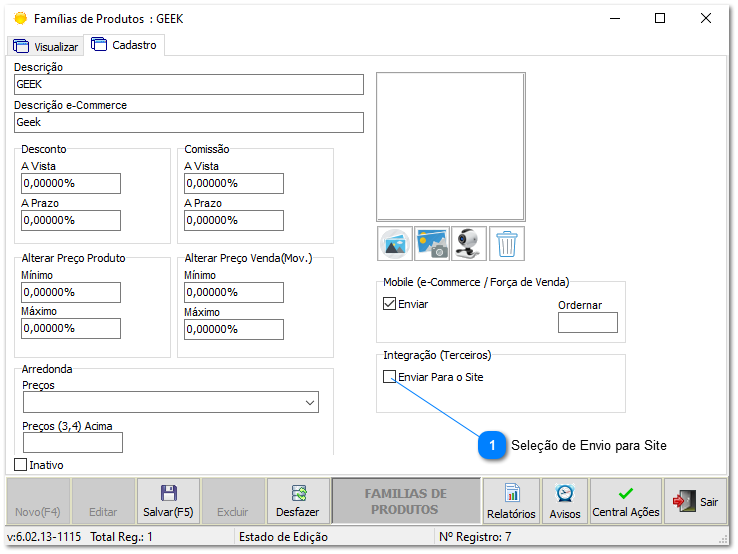
Task: Enable Enviar Para o Site checkbox
Action: pos(390,377)
